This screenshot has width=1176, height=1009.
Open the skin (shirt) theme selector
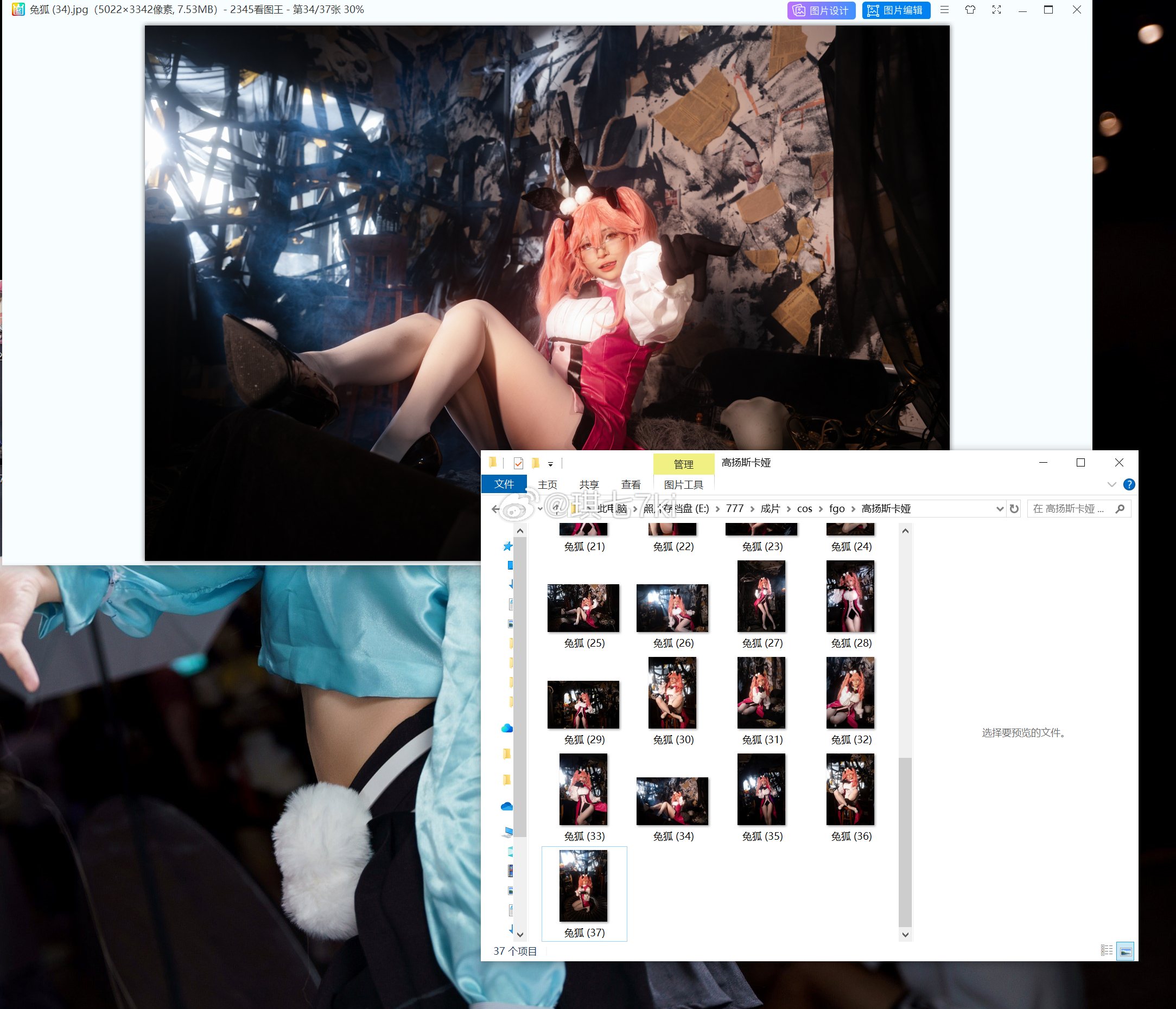coord(970,10)
